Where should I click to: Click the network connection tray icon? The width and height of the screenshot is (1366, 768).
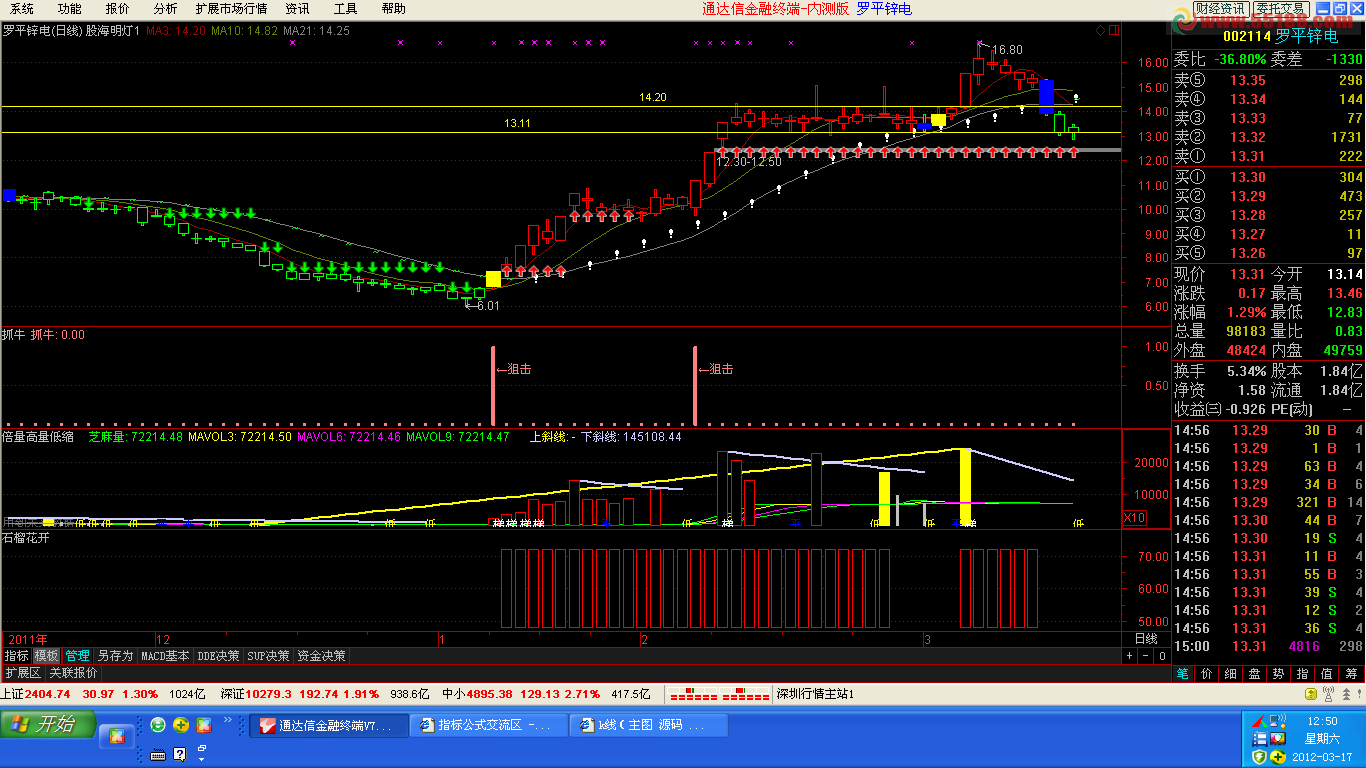[x=1277, y=720]
